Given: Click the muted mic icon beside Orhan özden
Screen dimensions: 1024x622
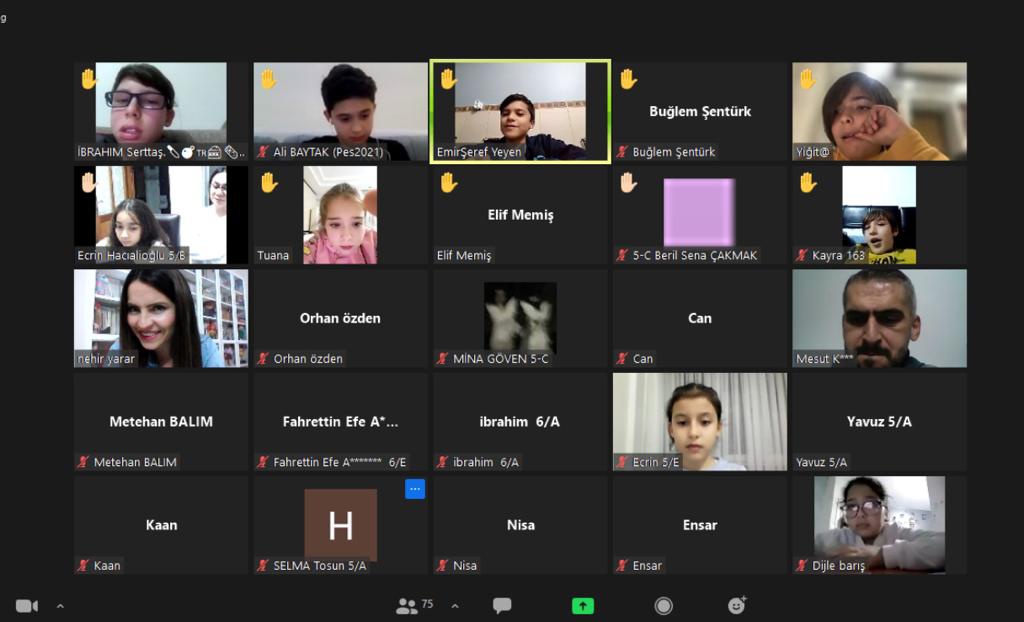Looking at the screenshot, I should (263, 359).
